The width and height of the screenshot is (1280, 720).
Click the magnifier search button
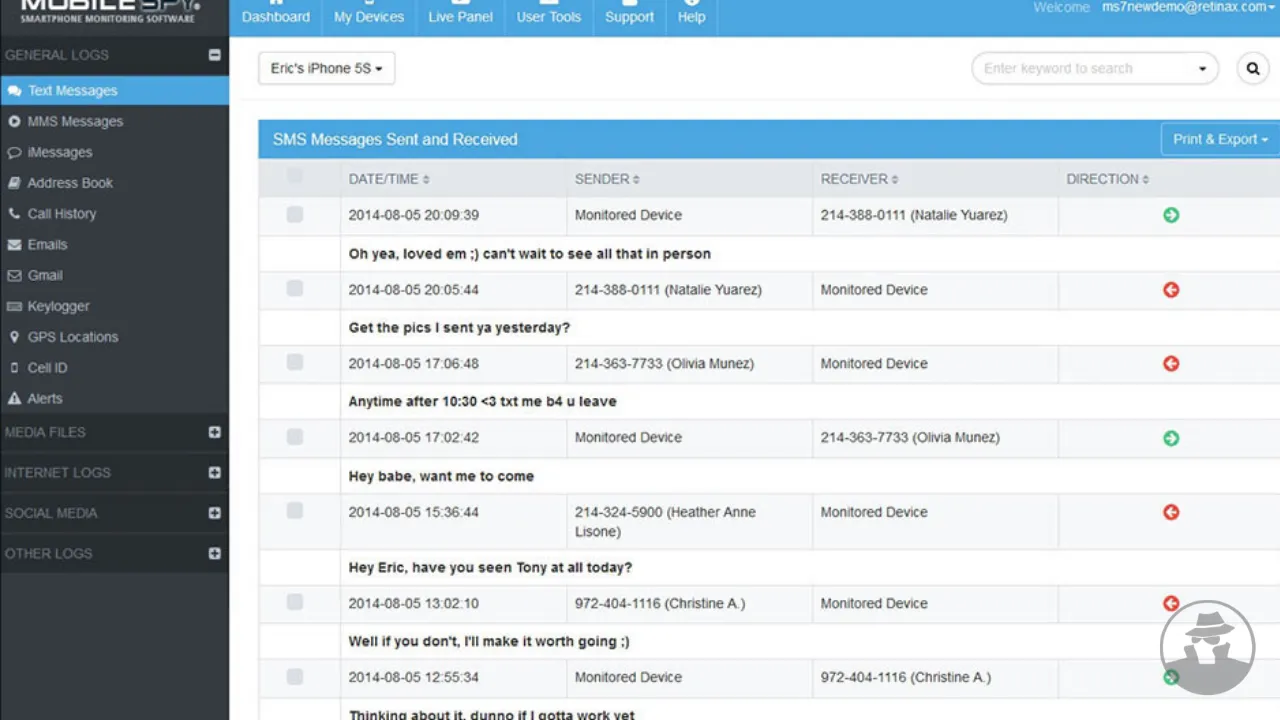click(x=1253, y=68)
